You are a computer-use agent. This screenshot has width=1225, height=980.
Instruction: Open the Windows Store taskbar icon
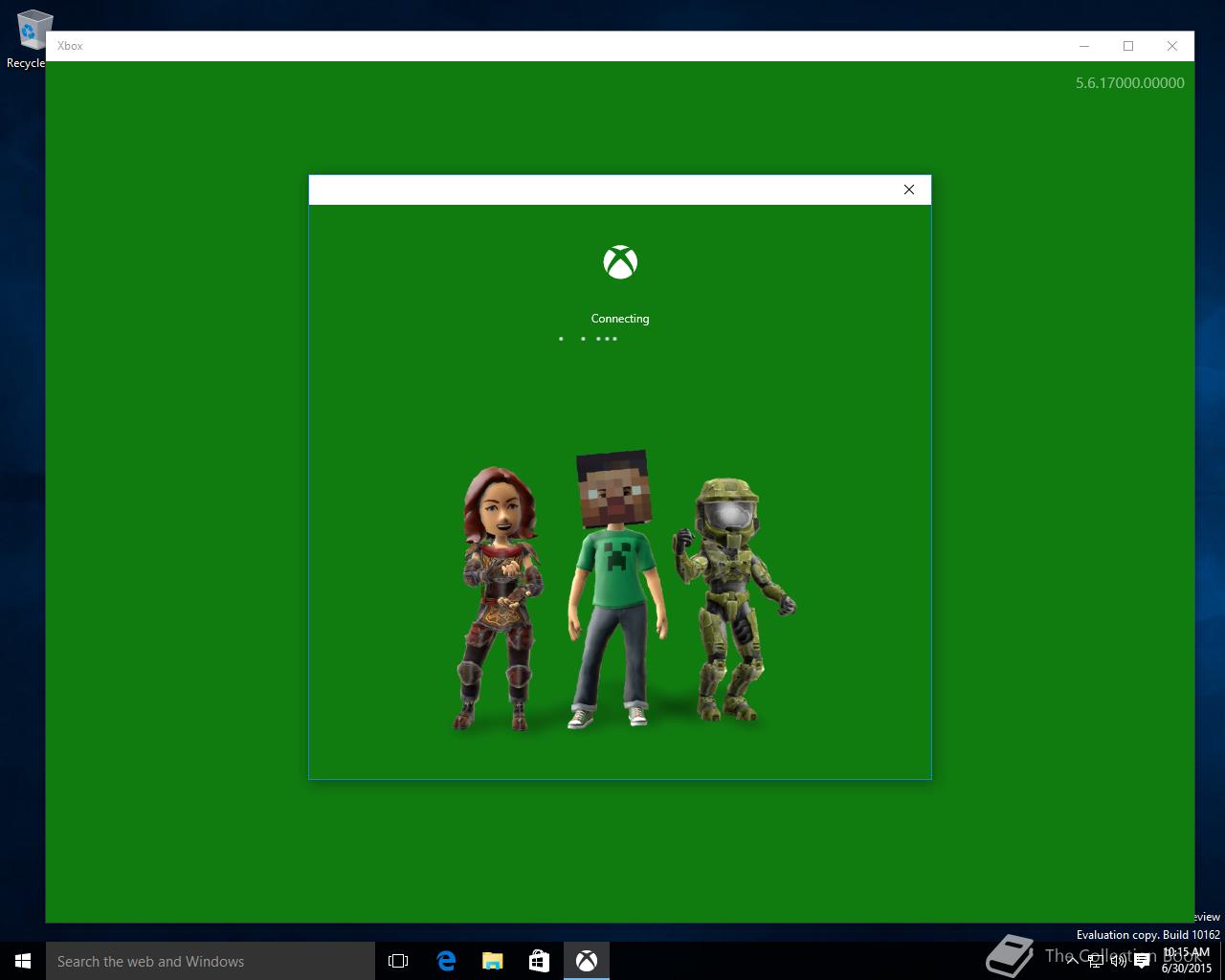click(x=539, y=961)
